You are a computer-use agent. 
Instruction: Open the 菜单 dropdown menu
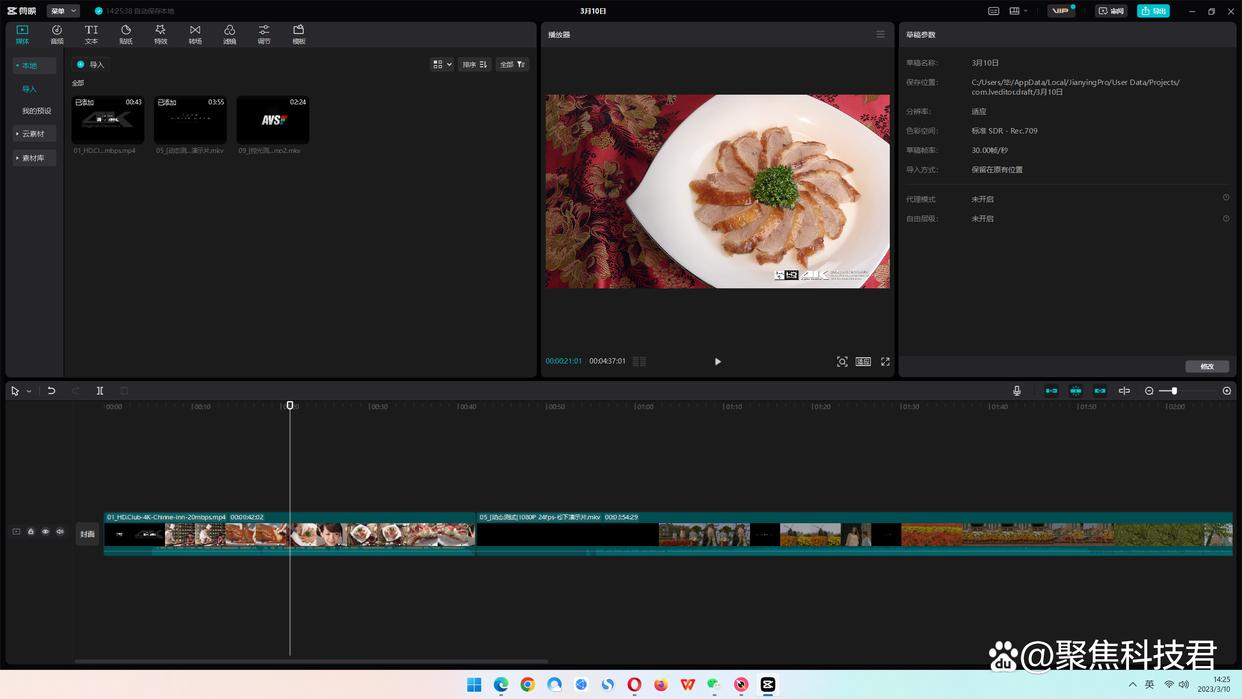[62, 11]
